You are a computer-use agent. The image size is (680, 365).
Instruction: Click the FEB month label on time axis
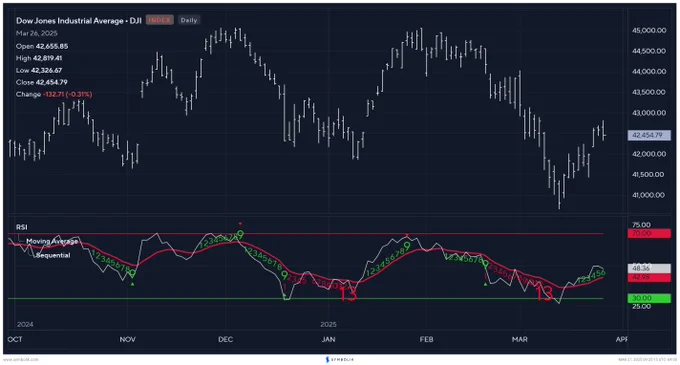point(426,339)
